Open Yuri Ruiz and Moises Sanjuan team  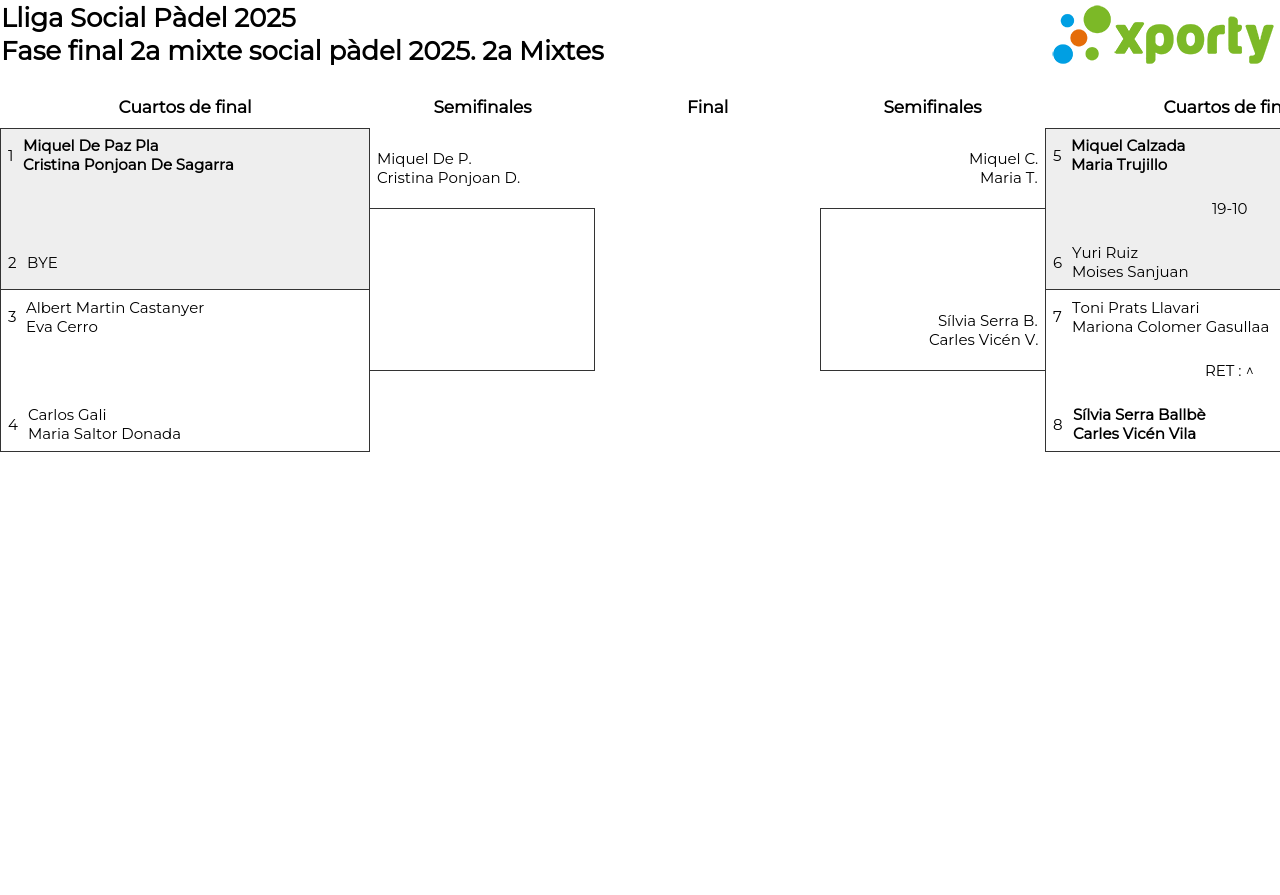click(1130, 262)
